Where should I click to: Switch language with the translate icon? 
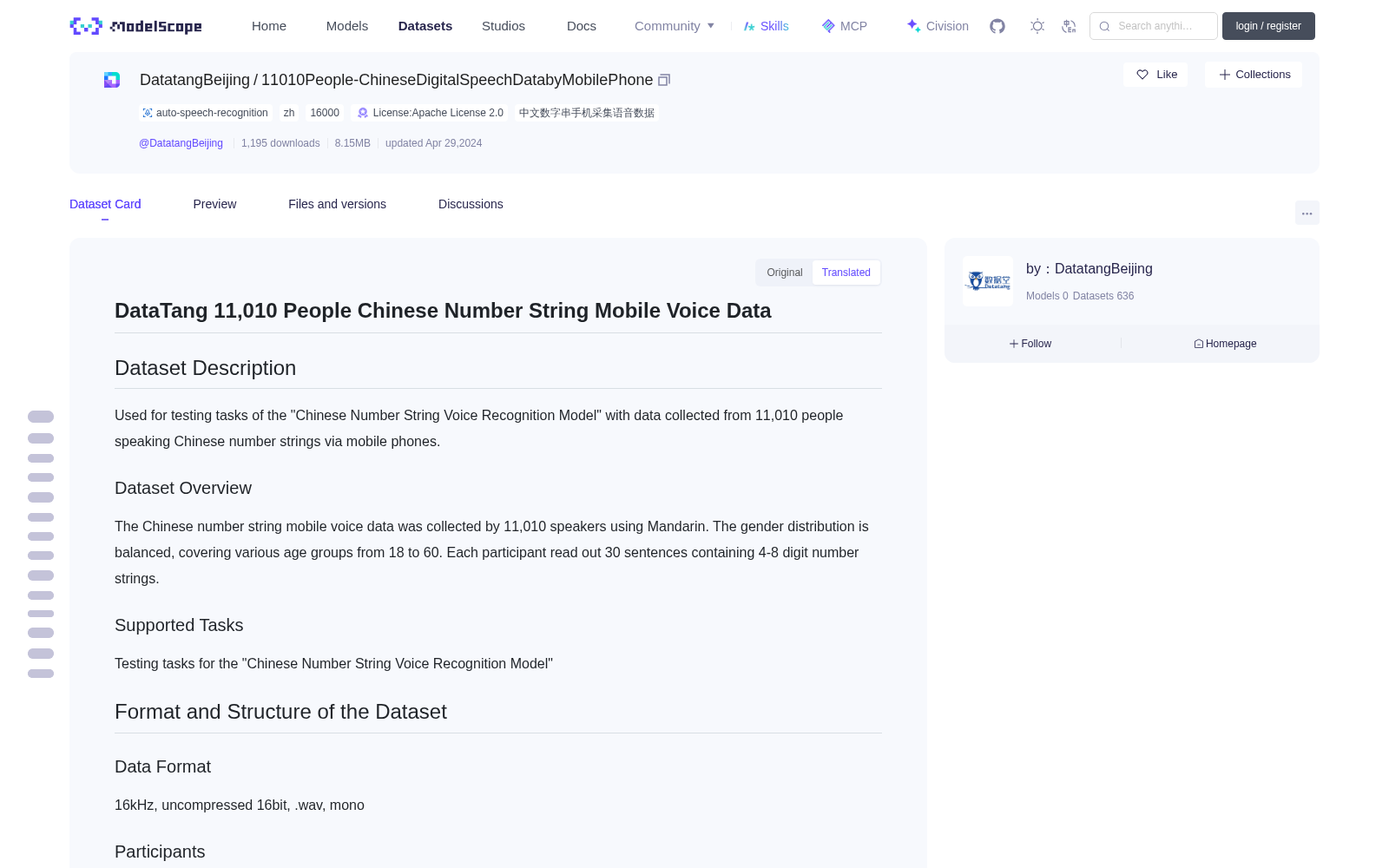point(1069,26)
